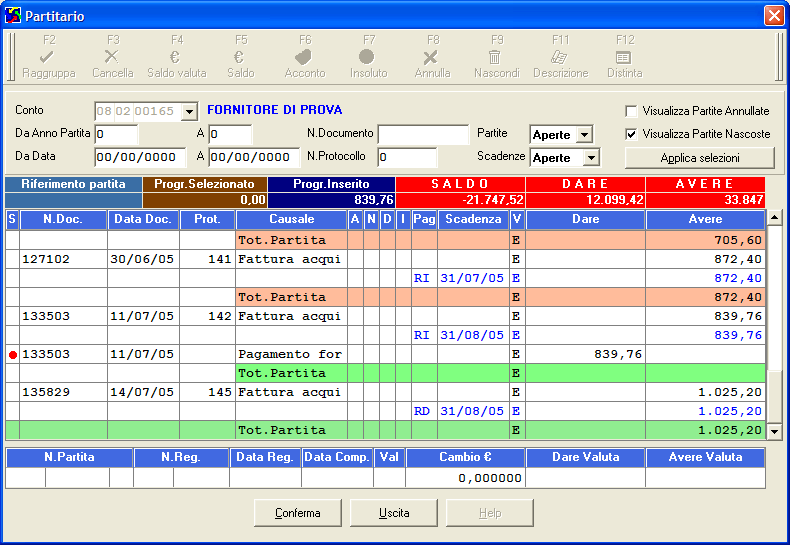Click the Causale column header

pos(291,220)
